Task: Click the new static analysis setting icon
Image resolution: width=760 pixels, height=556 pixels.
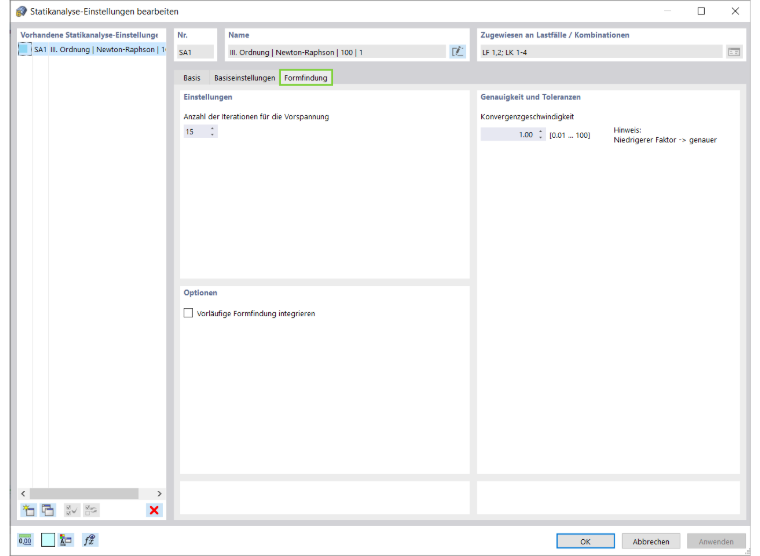Action: click(x=28, y=510)
